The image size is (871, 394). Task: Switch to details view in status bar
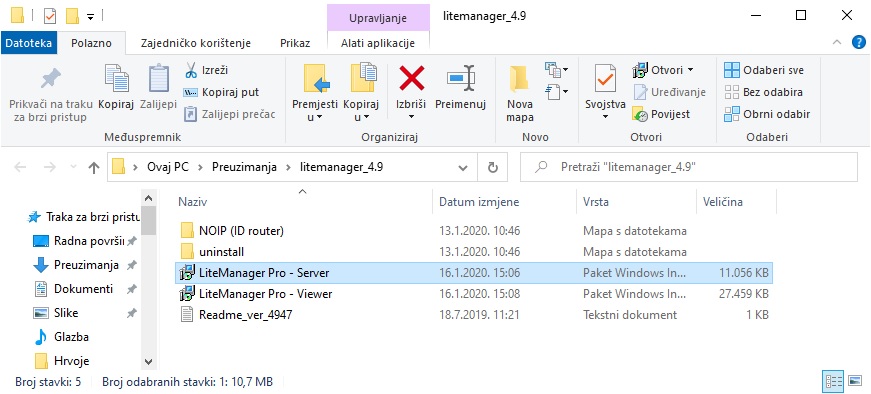click(834, 381)
